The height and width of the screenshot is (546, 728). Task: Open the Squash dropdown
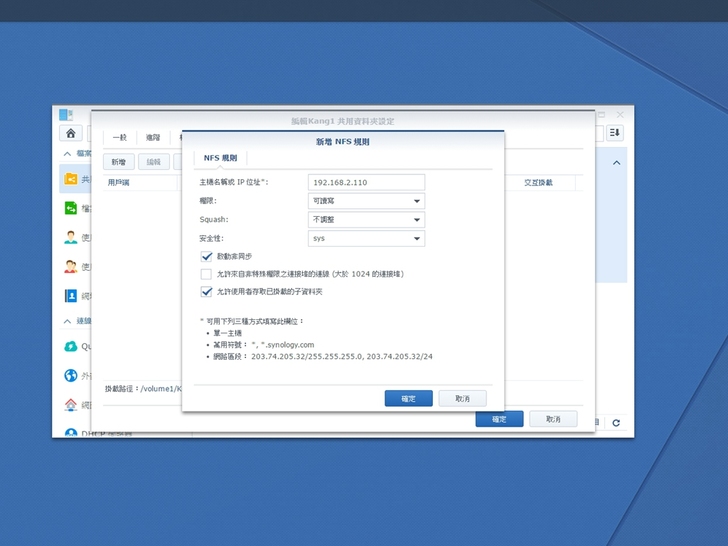366,220
